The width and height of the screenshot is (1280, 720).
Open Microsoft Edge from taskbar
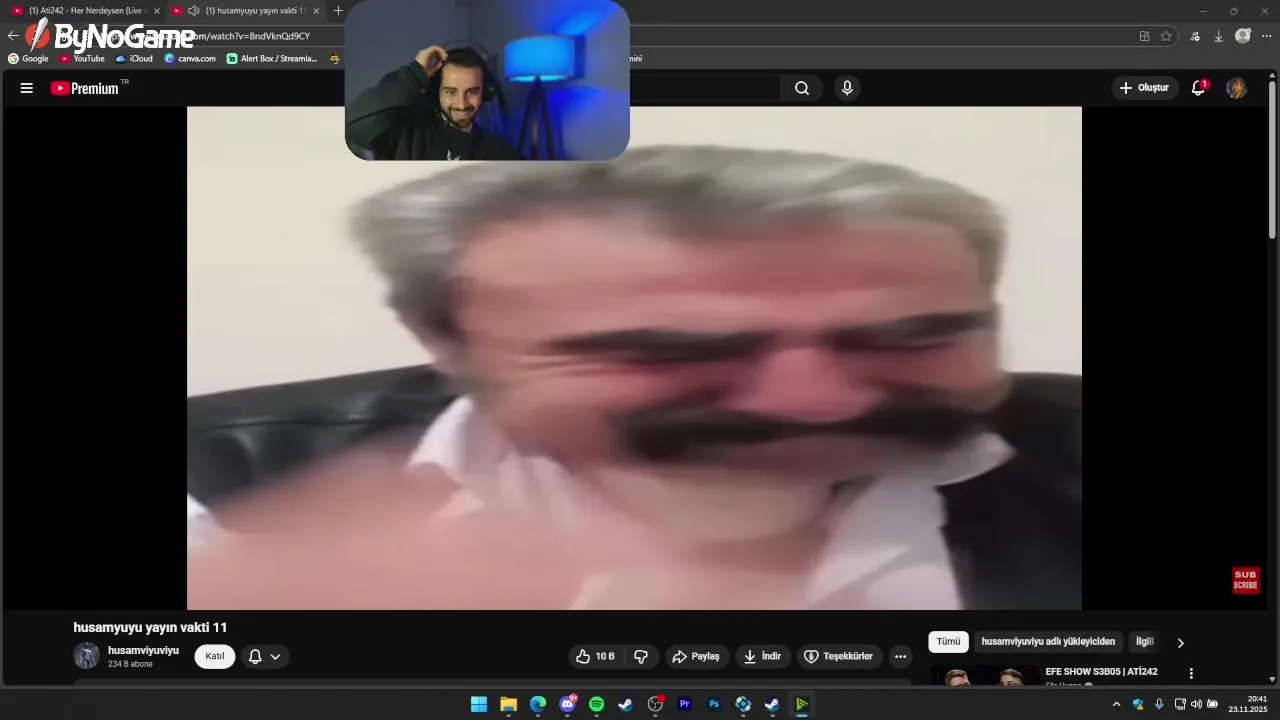[538, 704]
